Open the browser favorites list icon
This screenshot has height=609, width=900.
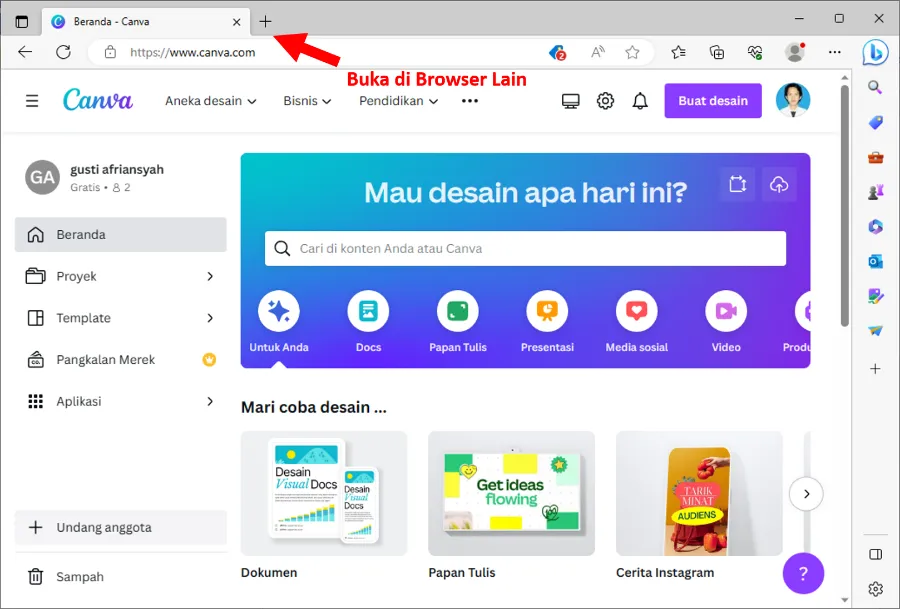click(x=678, y=52)
